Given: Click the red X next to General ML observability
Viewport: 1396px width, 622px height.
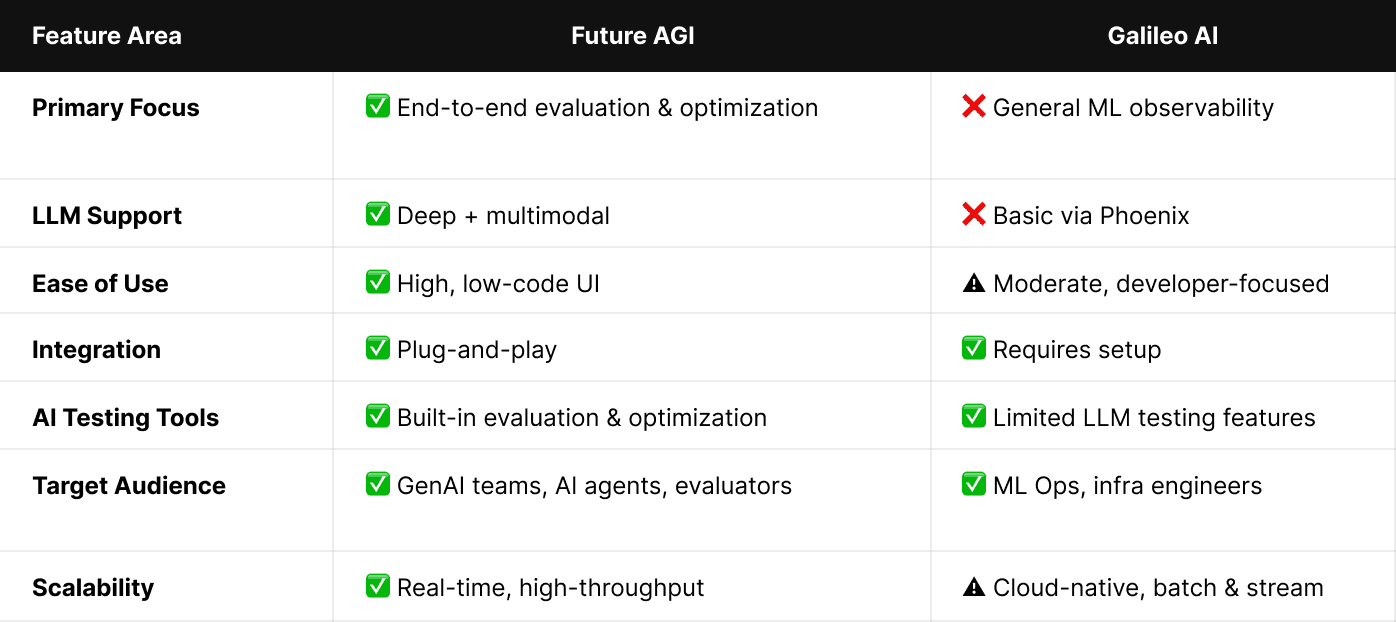Looking at the screenshot, I should [x=974, y=106].
